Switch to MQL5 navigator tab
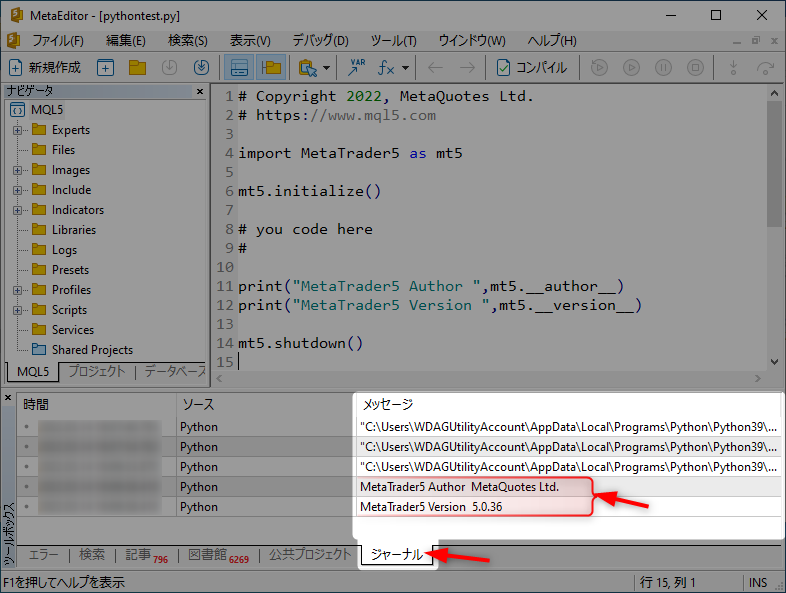This screenshot has height=593, width=786. tap(33, 372)
